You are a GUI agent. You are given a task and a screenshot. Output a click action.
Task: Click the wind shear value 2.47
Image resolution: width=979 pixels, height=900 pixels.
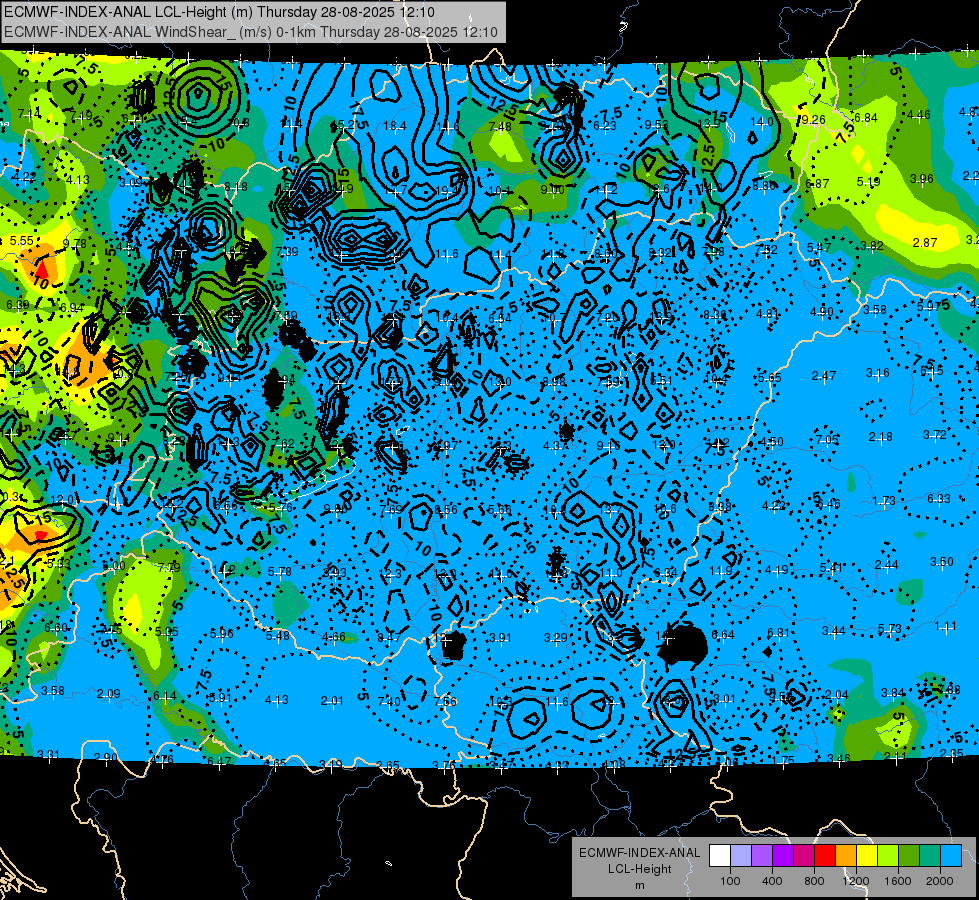[824, 375]
